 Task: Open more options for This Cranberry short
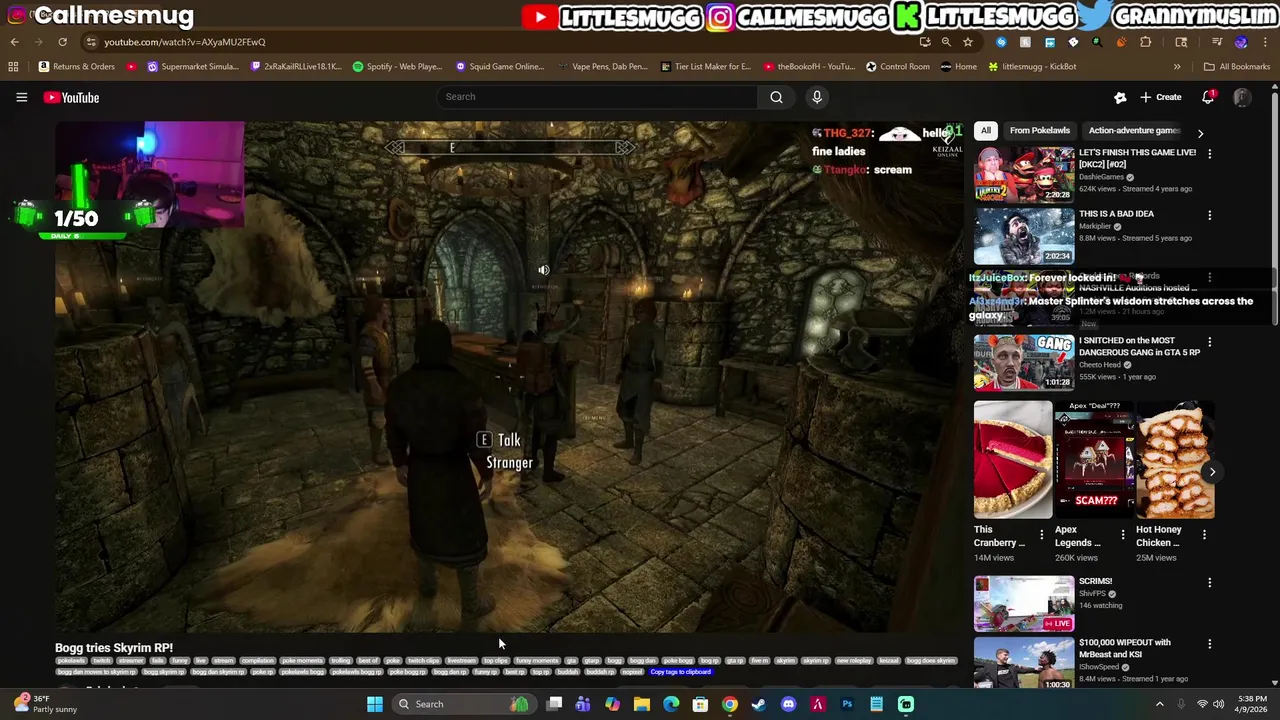[x=1041, y=535]
